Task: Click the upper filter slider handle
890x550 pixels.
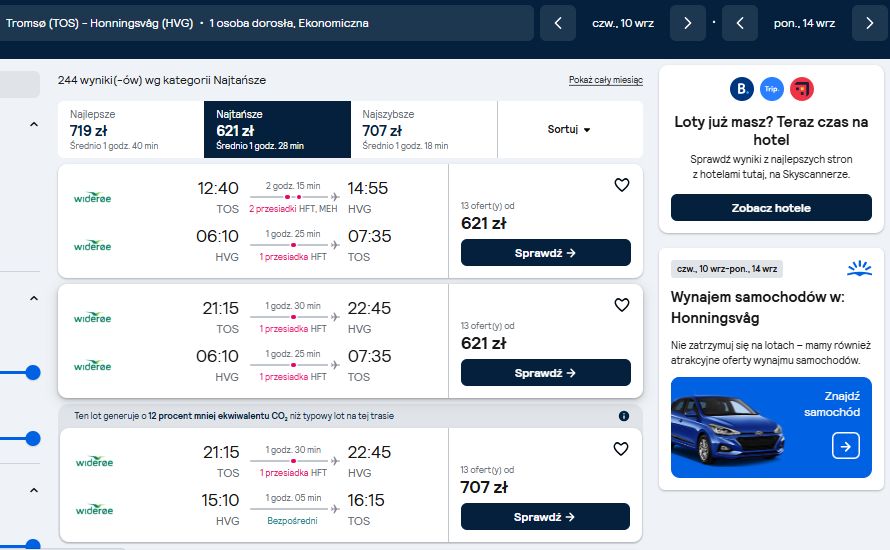Action: pyautogui.click(x=33, y=373)
